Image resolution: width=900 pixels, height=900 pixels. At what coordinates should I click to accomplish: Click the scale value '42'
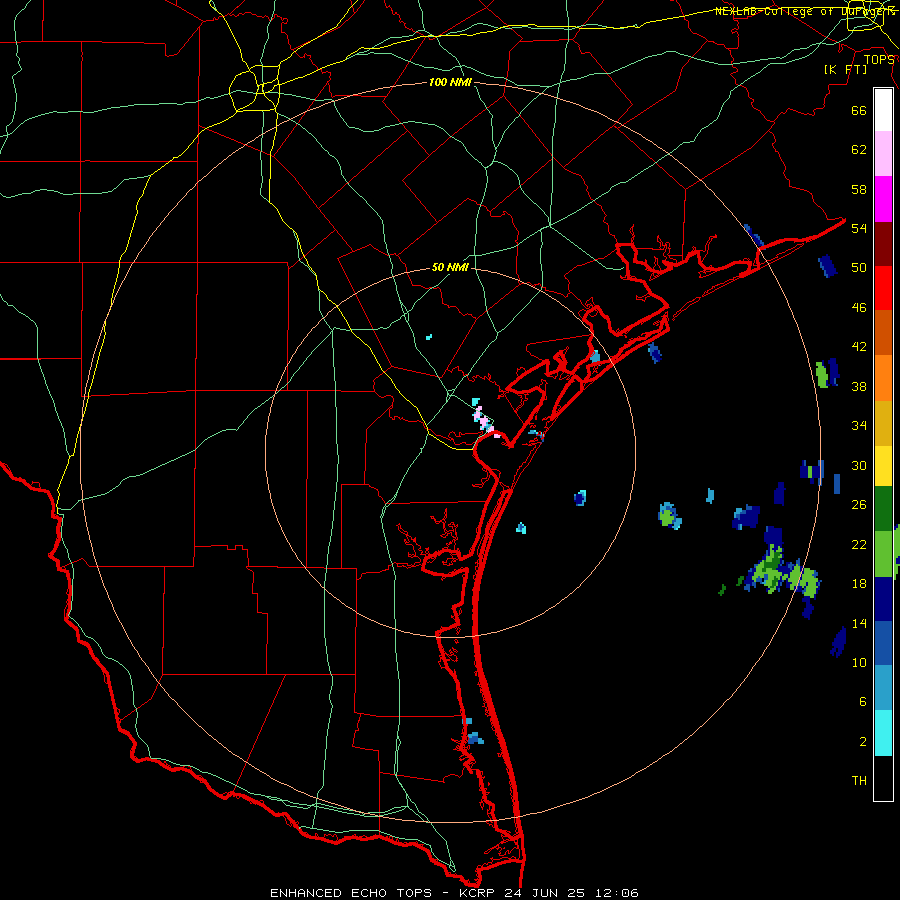859,347
